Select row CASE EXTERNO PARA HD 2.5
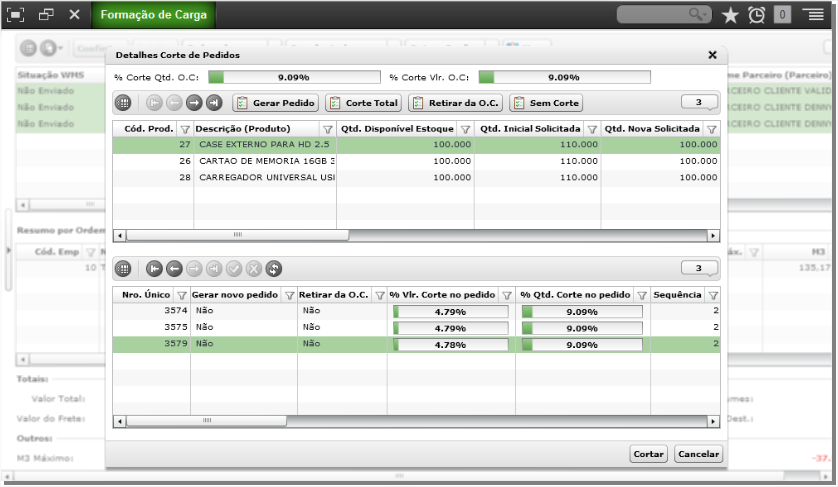The width and height of the screenshot is (838, 487). pyautogui.click(x=416, y=145)
